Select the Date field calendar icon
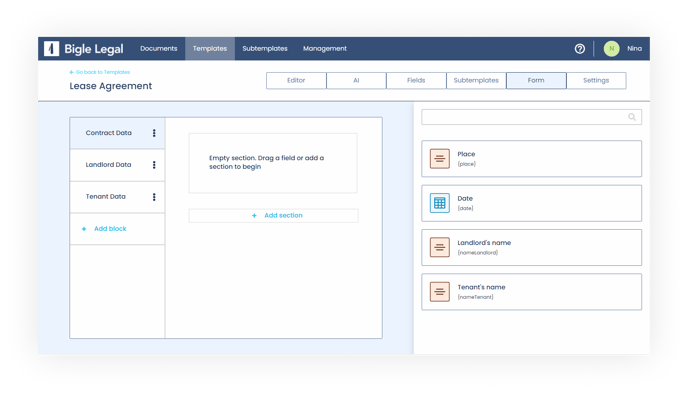The width and height of the screenshot is (688, 393). [440, 203]
